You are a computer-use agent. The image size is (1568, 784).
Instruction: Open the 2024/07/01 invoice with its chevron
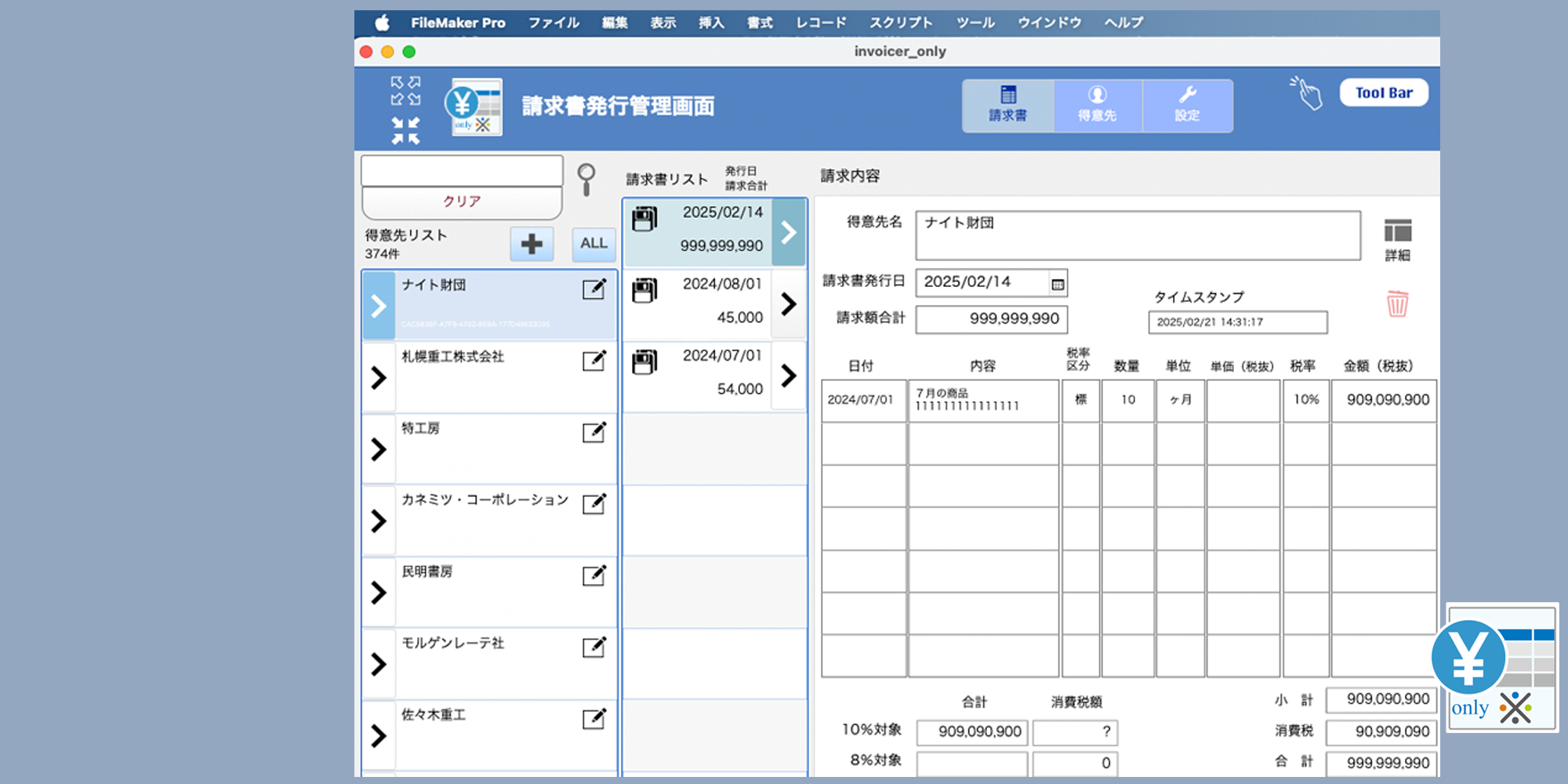click(x=789, y=376)
